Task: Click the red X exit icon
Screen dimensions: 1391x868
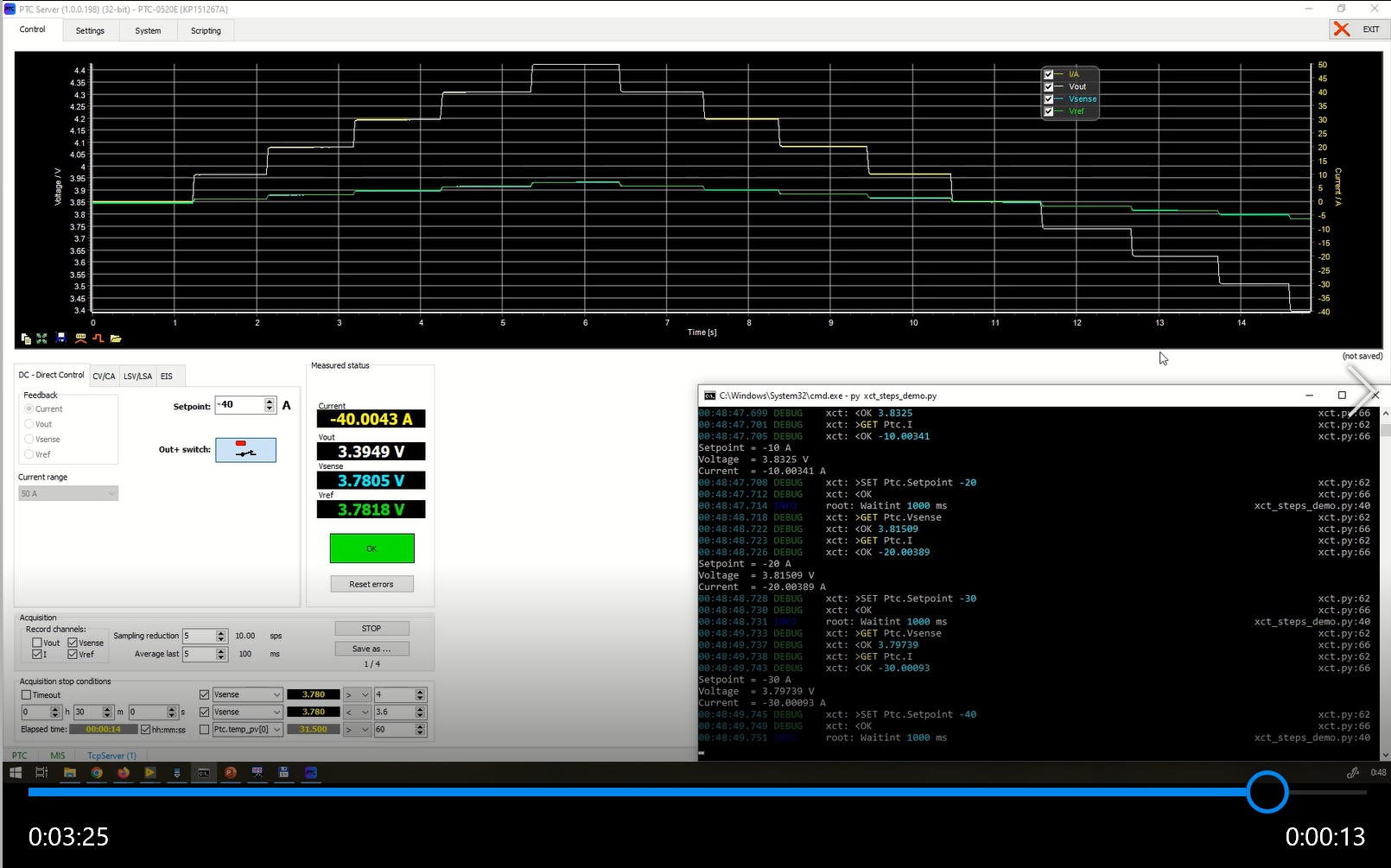Action: (1342, 29)
